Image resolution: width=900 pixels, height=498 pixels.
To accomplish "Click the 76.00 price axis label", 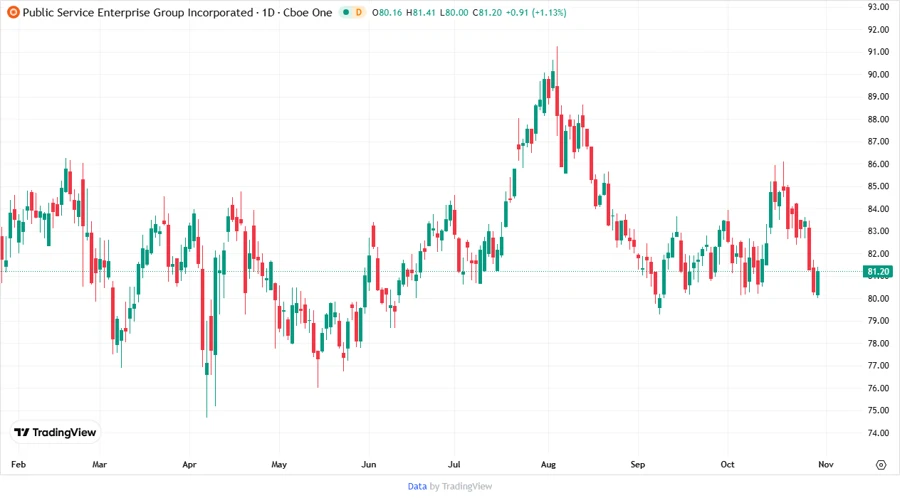I will point(878,388).
